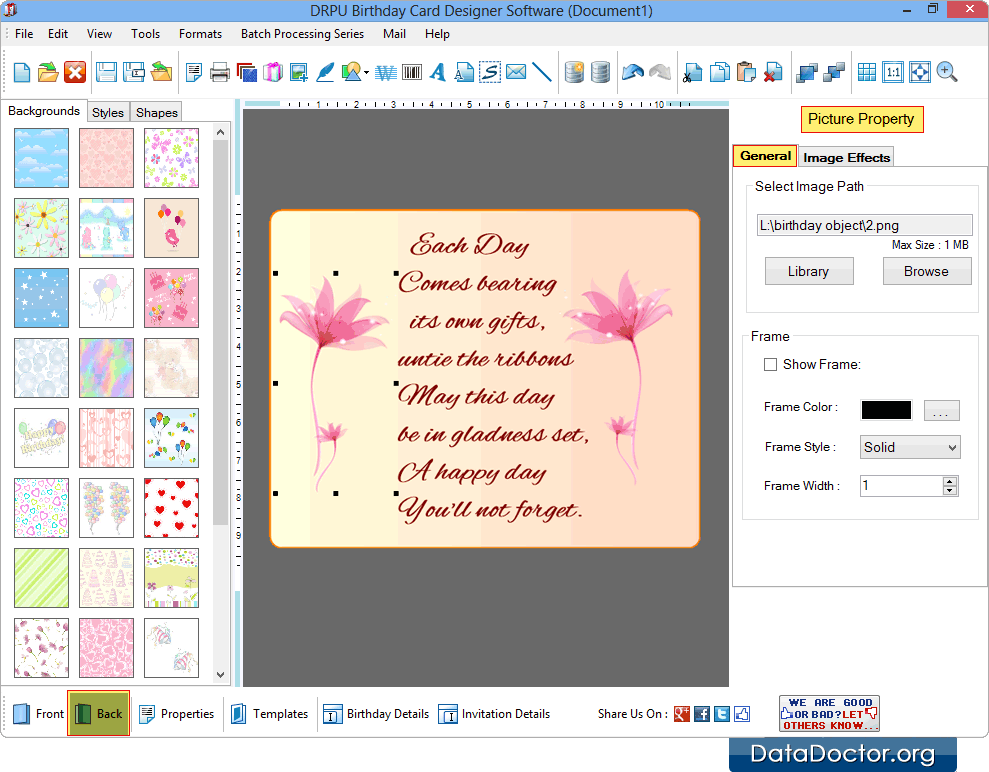Screen dimensions: 989x772
Task: Save the card with the floppy disk icon
Action: tap(106, 73)
